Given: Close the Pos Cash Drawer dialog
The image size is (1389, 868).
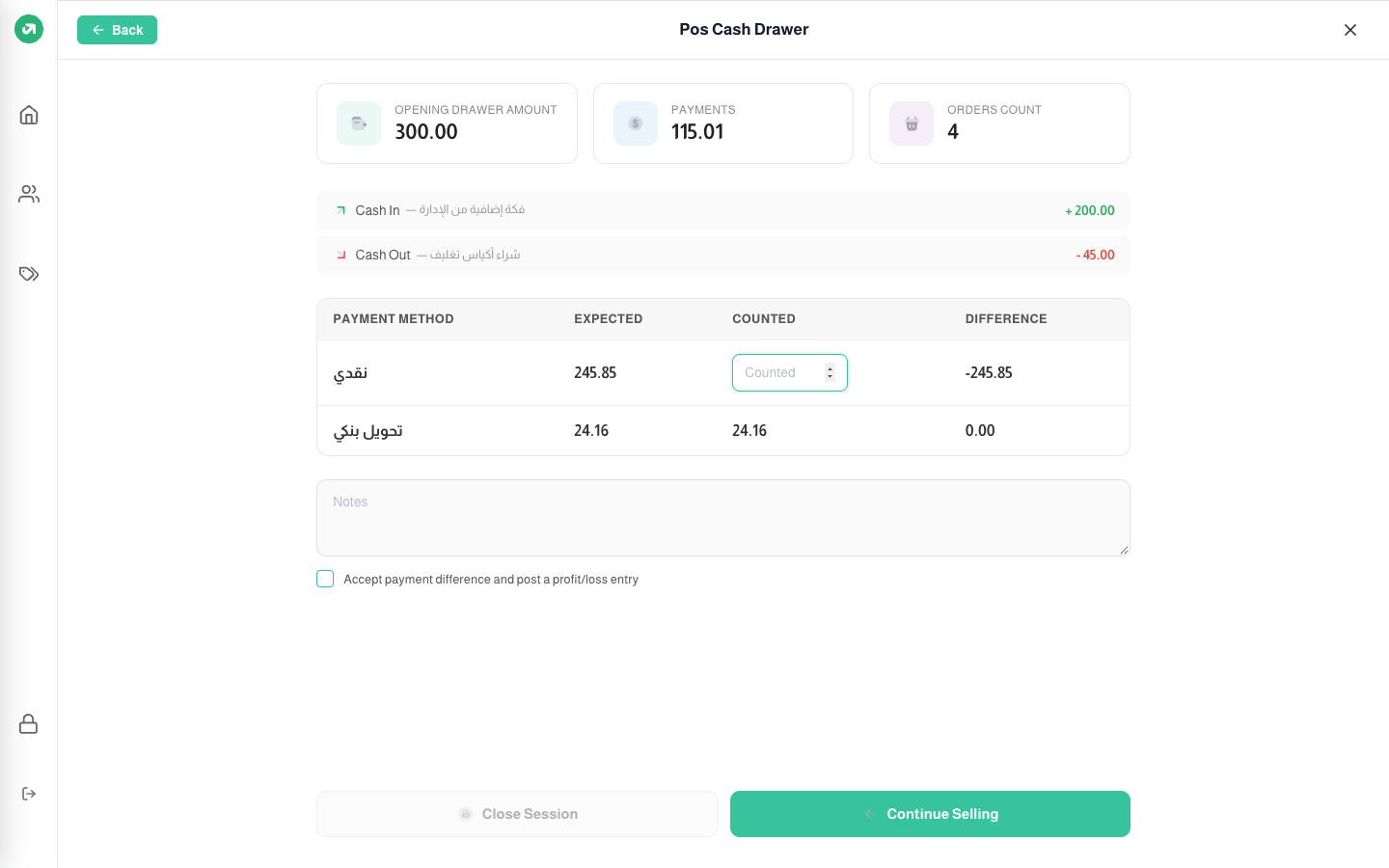Looking at the screenshot, I should (x=1350, y=30).
